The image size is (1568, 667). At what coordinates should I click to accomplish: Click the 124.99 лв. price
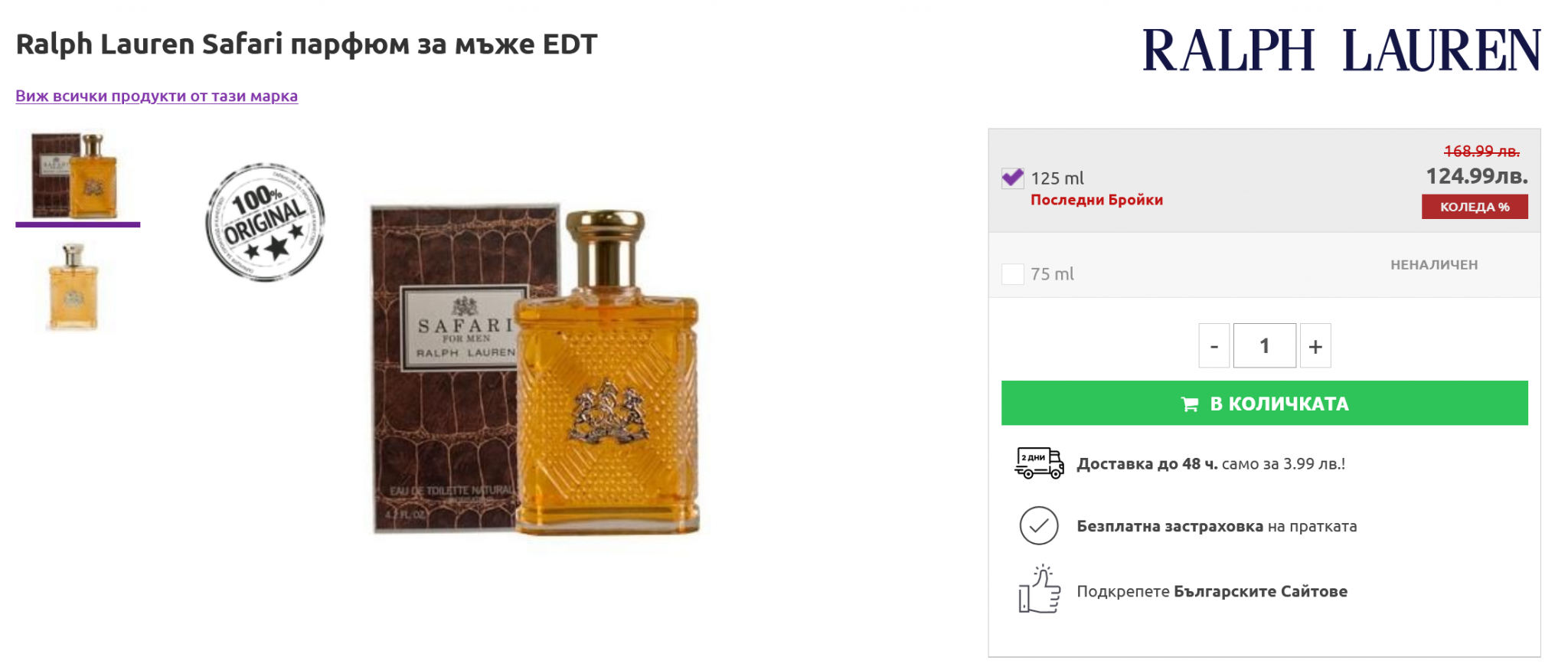click(1475, 177)
